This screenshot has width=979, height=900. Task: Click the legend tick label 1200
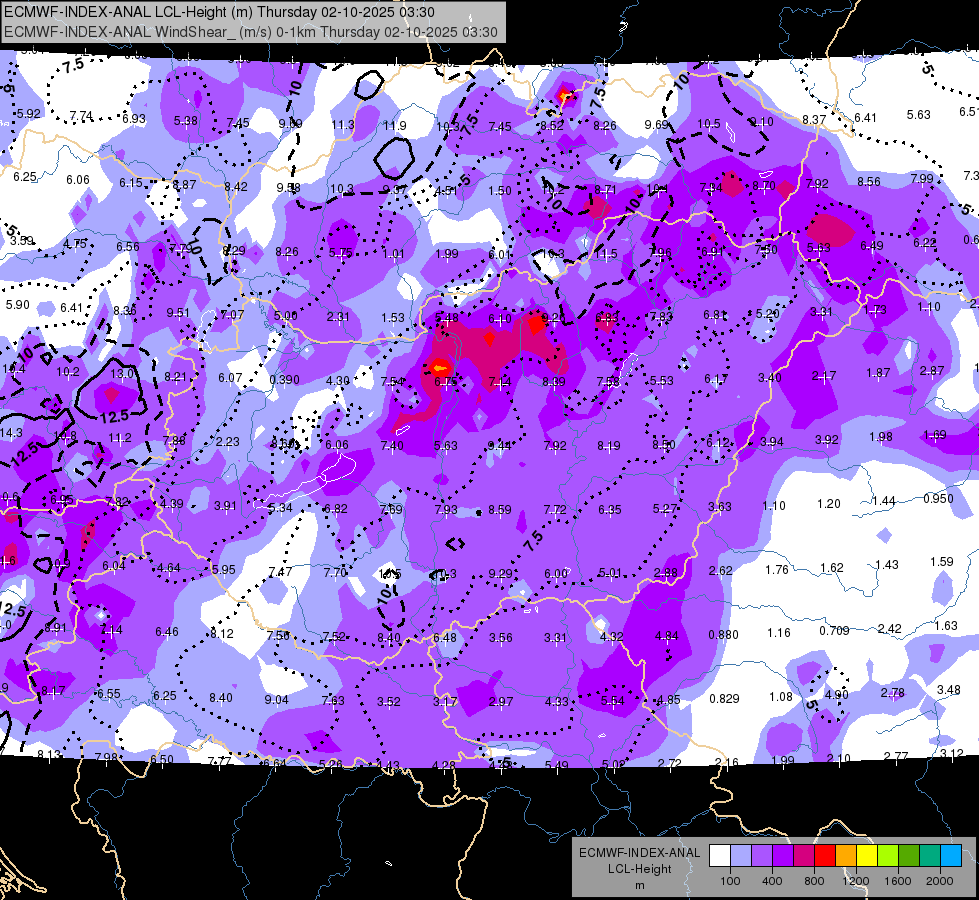pyautogui.click(x=855, y=881)
